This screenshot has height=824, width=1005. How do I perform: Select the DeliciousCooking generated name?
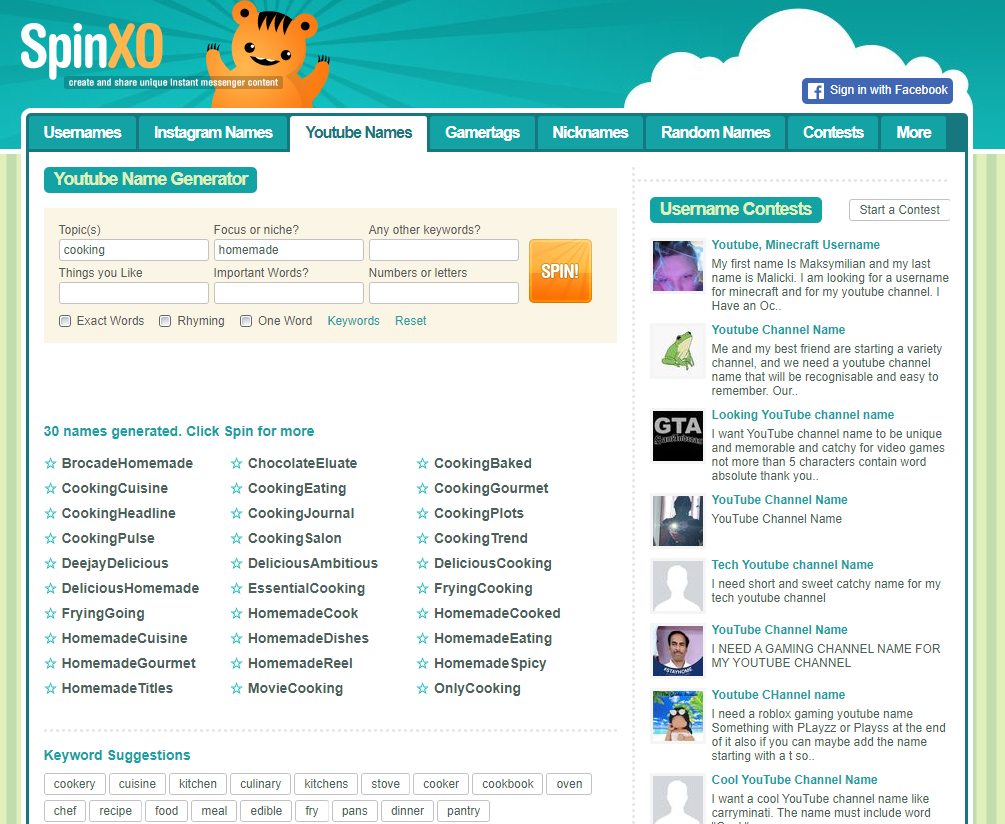[493, 563]
